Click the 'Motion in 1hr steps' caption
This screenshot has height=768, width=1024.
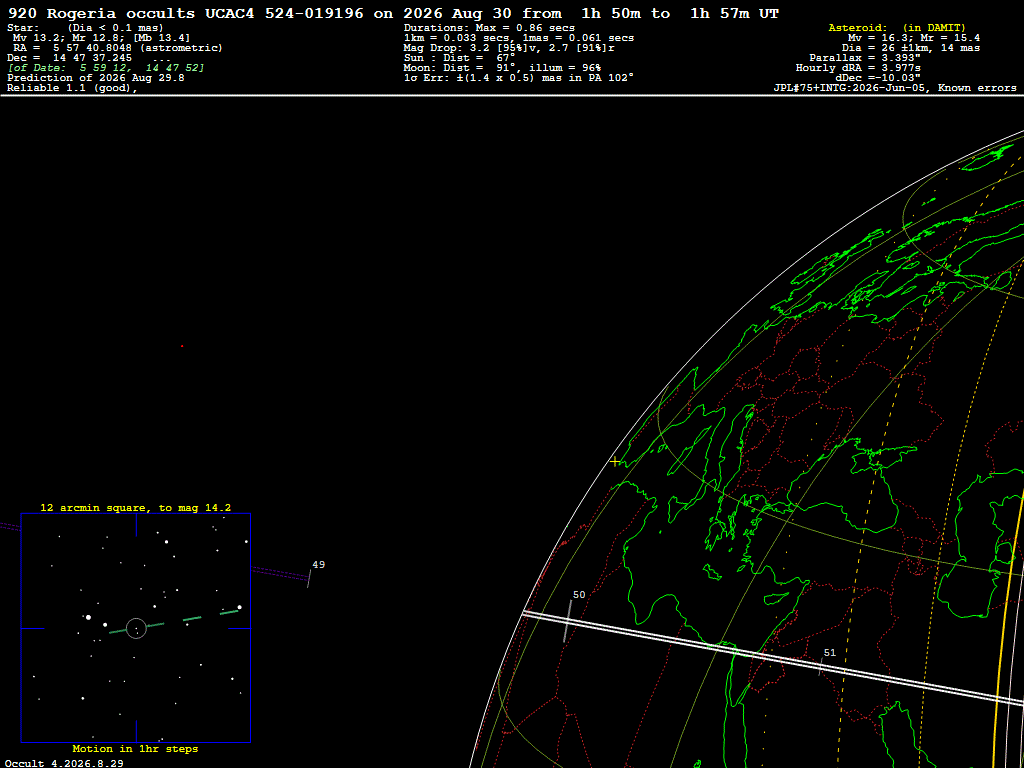click(135, 748)
